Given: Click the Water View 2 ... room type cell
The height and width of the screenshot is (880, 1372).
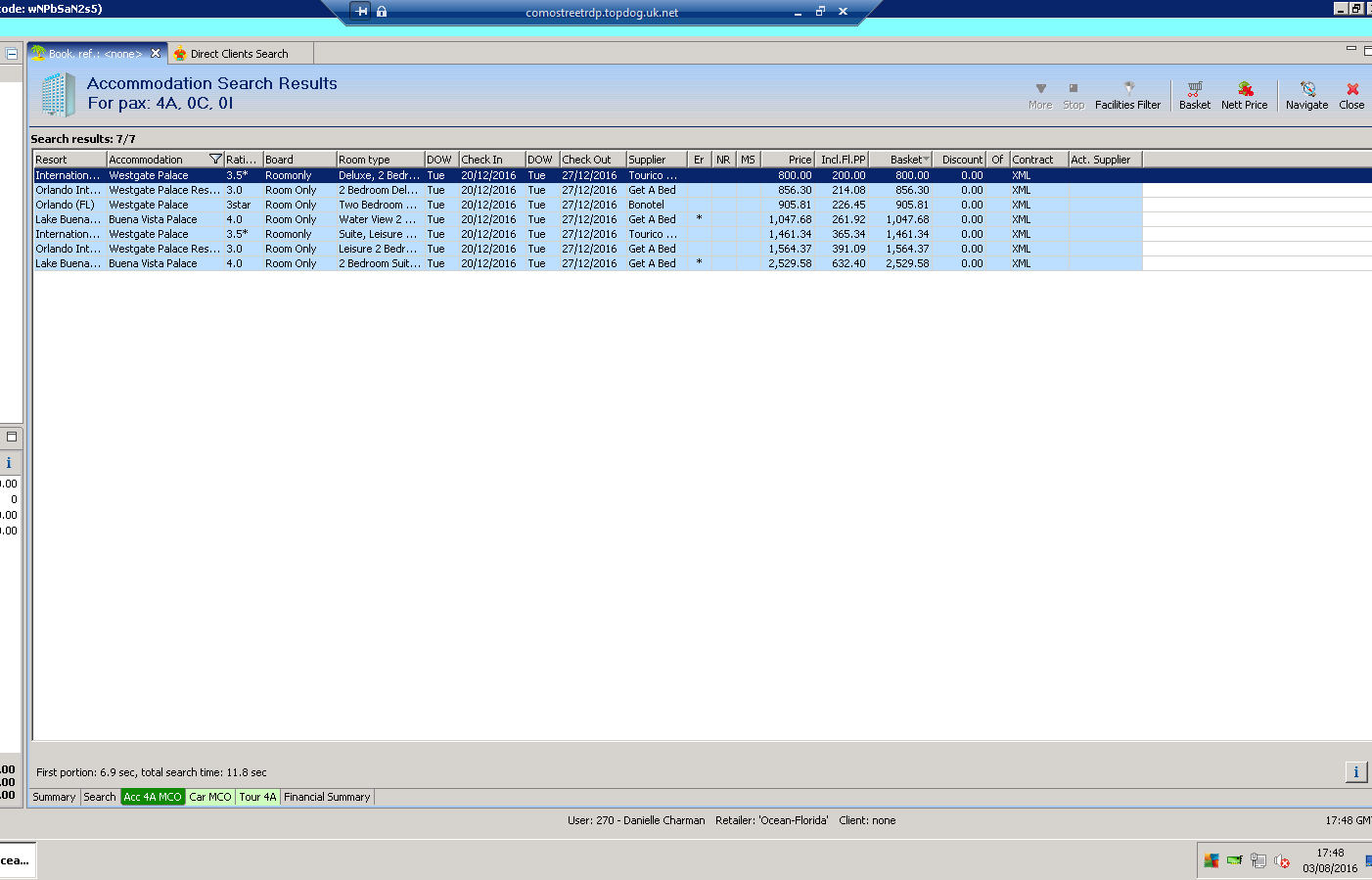Looking at the screenshot, I should coord(381,219).
